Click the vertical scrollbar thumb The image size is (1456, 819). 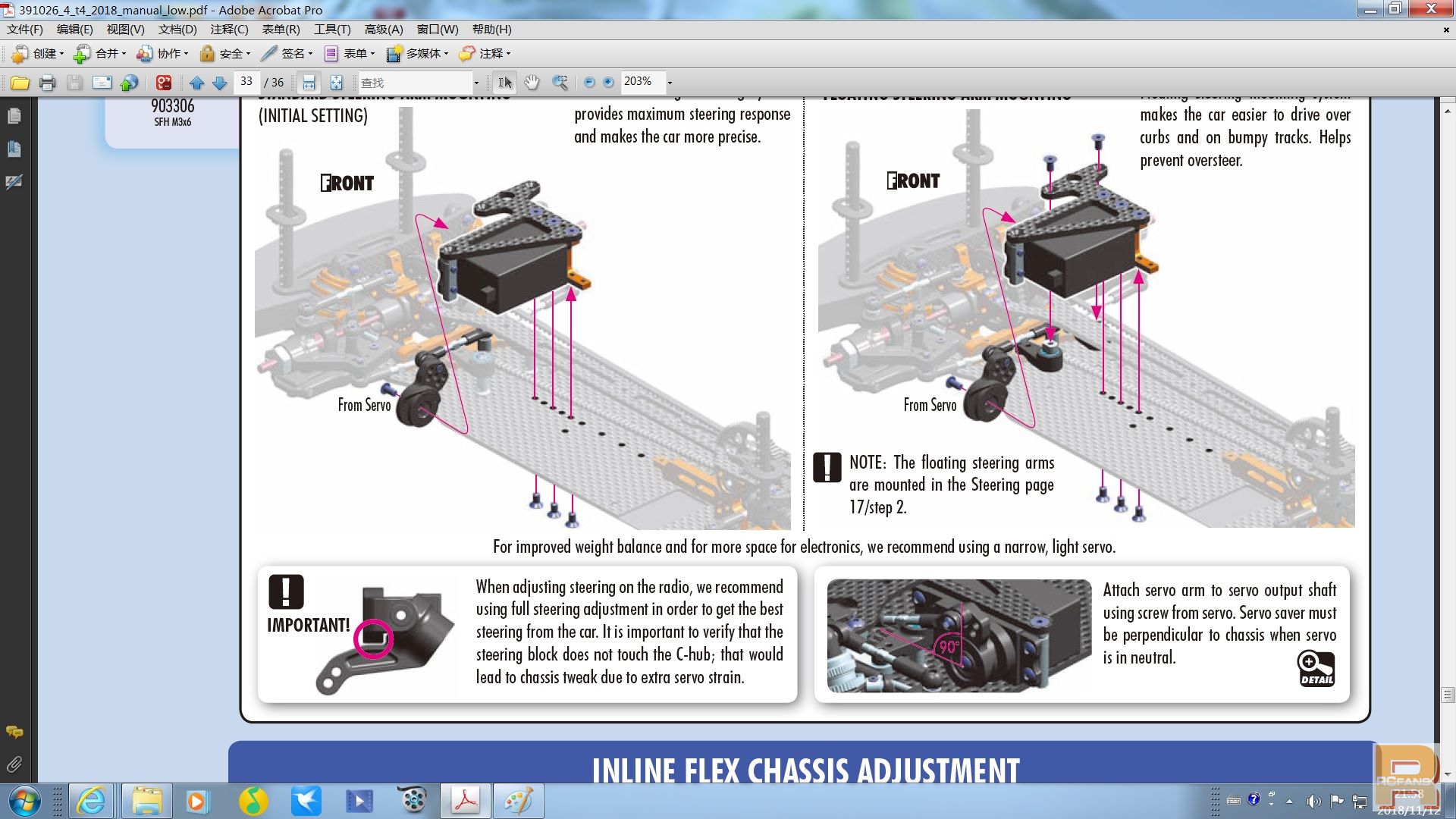pos(1448,695)
